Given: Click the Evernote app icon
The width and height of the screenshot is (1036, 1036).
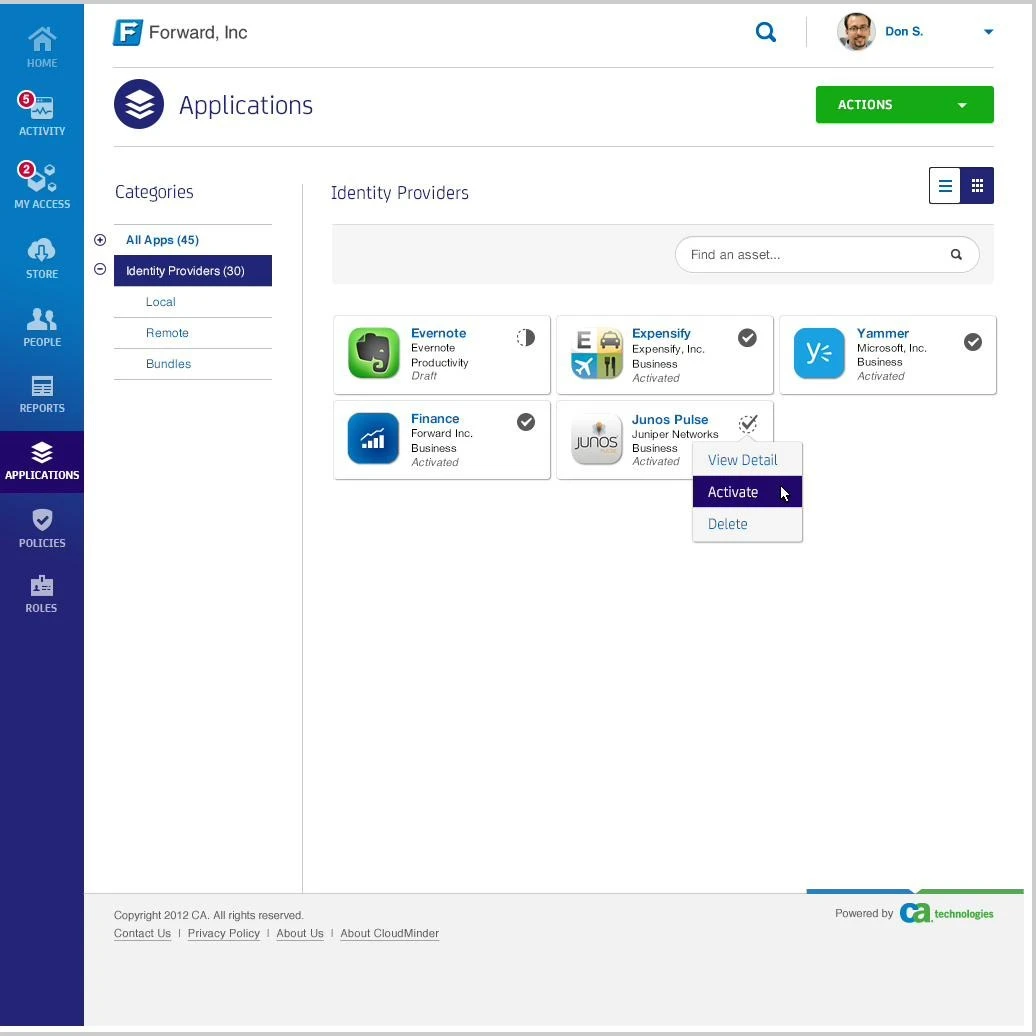Looking at the screenshot, I should click(x=373, y=353).
